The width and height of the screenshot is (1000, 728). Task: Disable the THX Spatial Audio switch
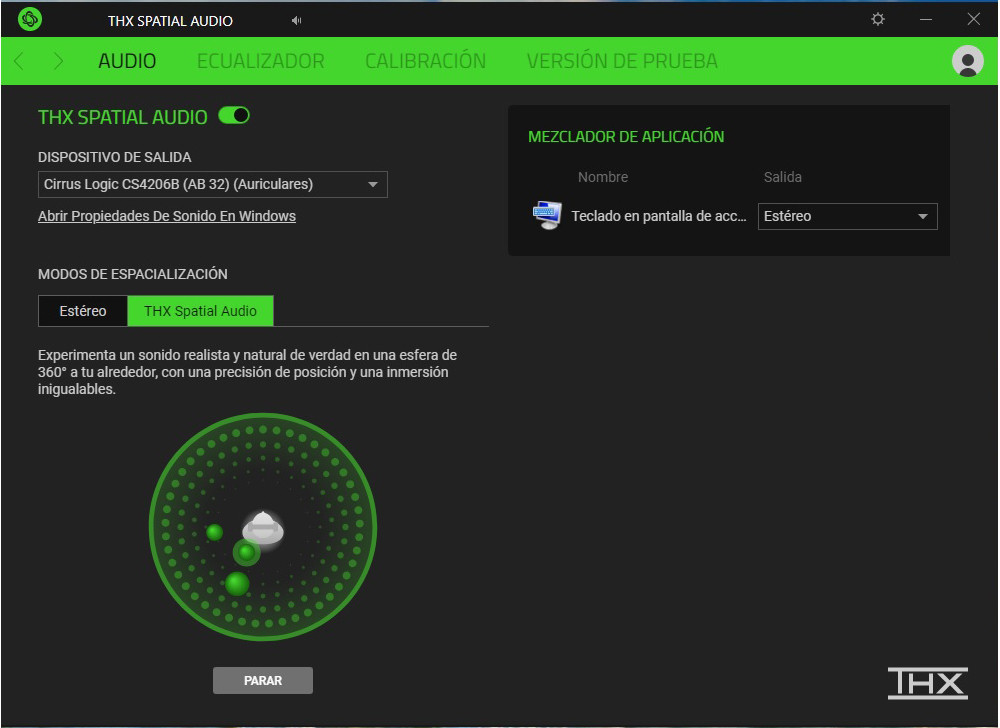(233, 115)
